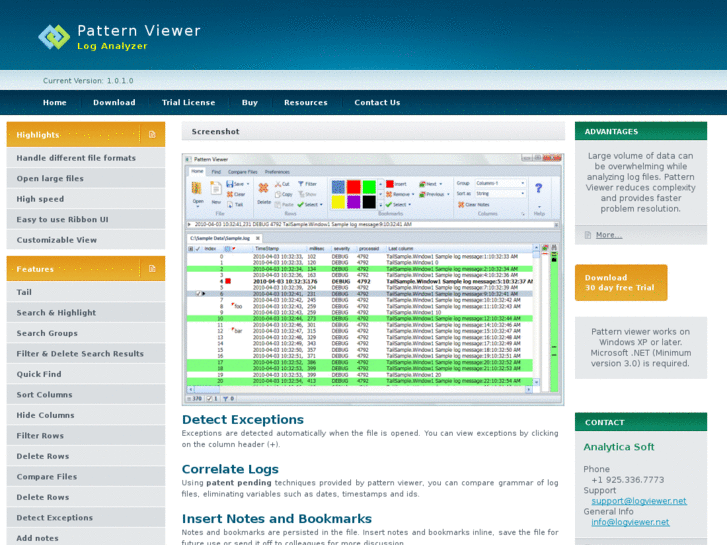Expand the bookmark color gallery arrow

pyautogui.click(x=381, y=204)
